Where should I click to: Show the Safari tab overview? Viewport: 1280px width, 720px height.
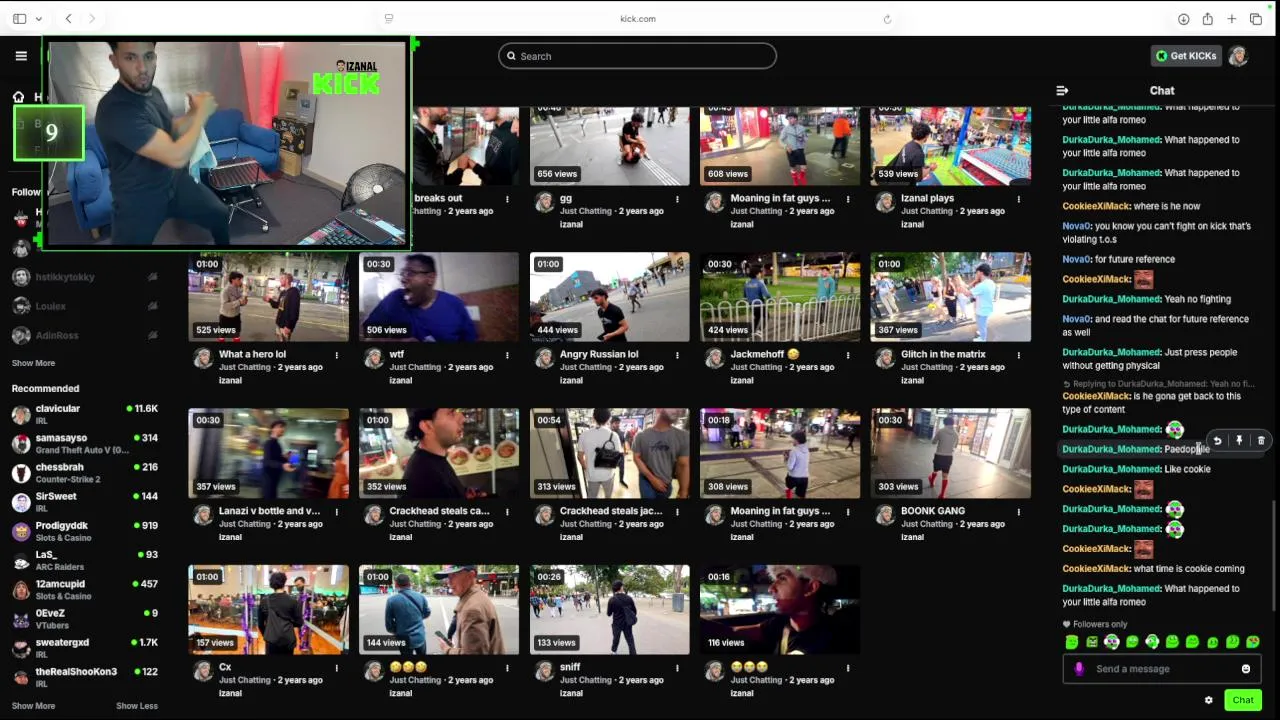tap(1256, 19)
